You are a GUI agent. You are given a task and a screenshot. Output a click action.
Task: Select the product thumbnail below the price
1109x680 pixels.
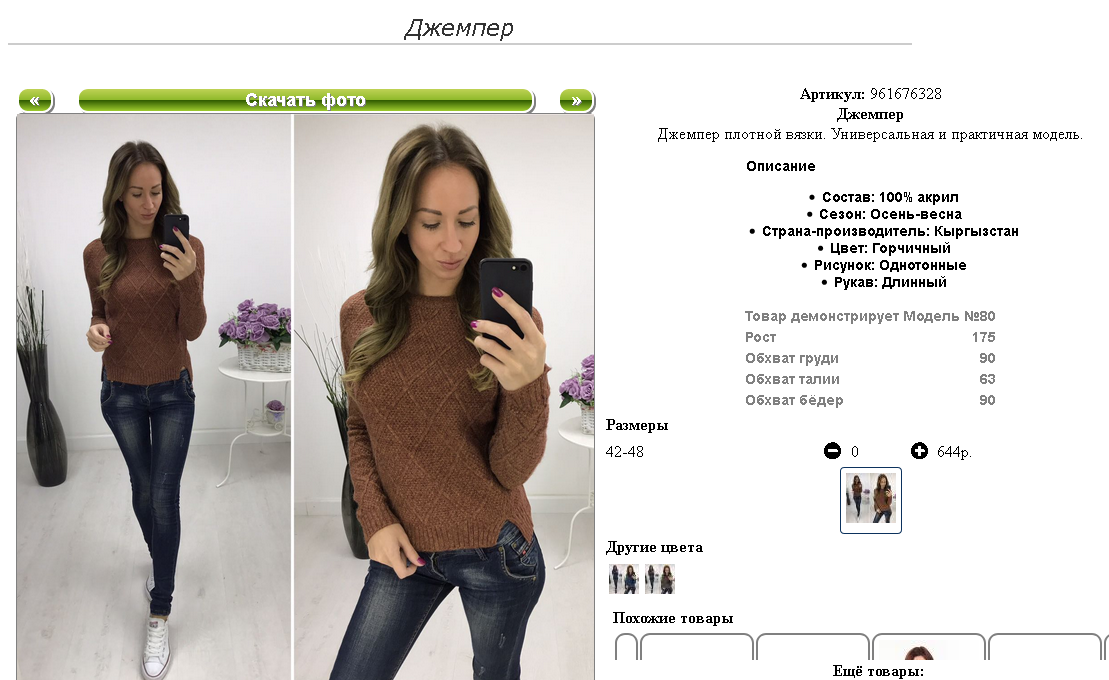click(x=871, y=500)
